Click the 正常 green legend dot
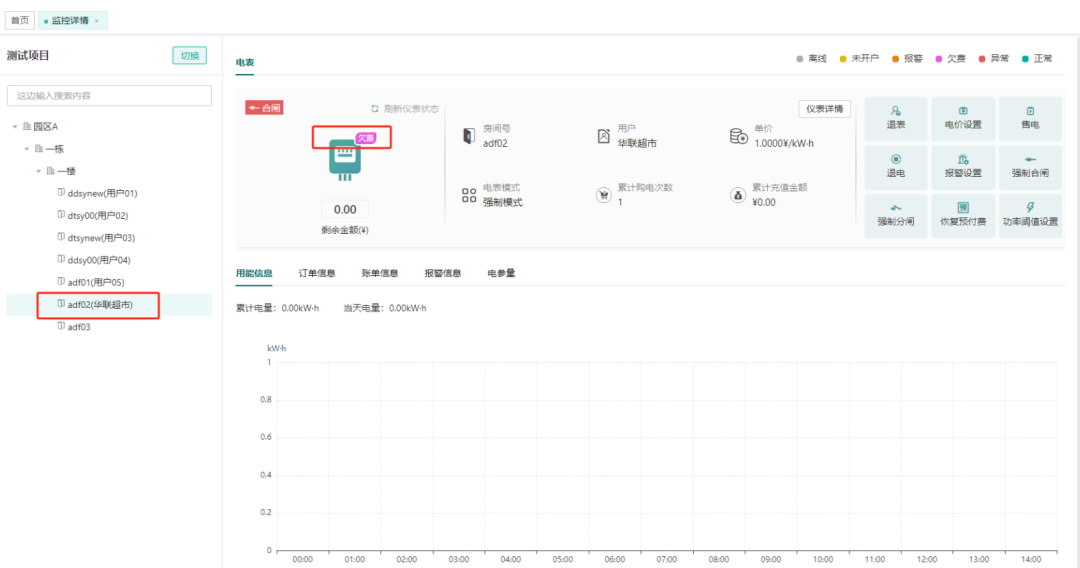 tap(1025, 59)
